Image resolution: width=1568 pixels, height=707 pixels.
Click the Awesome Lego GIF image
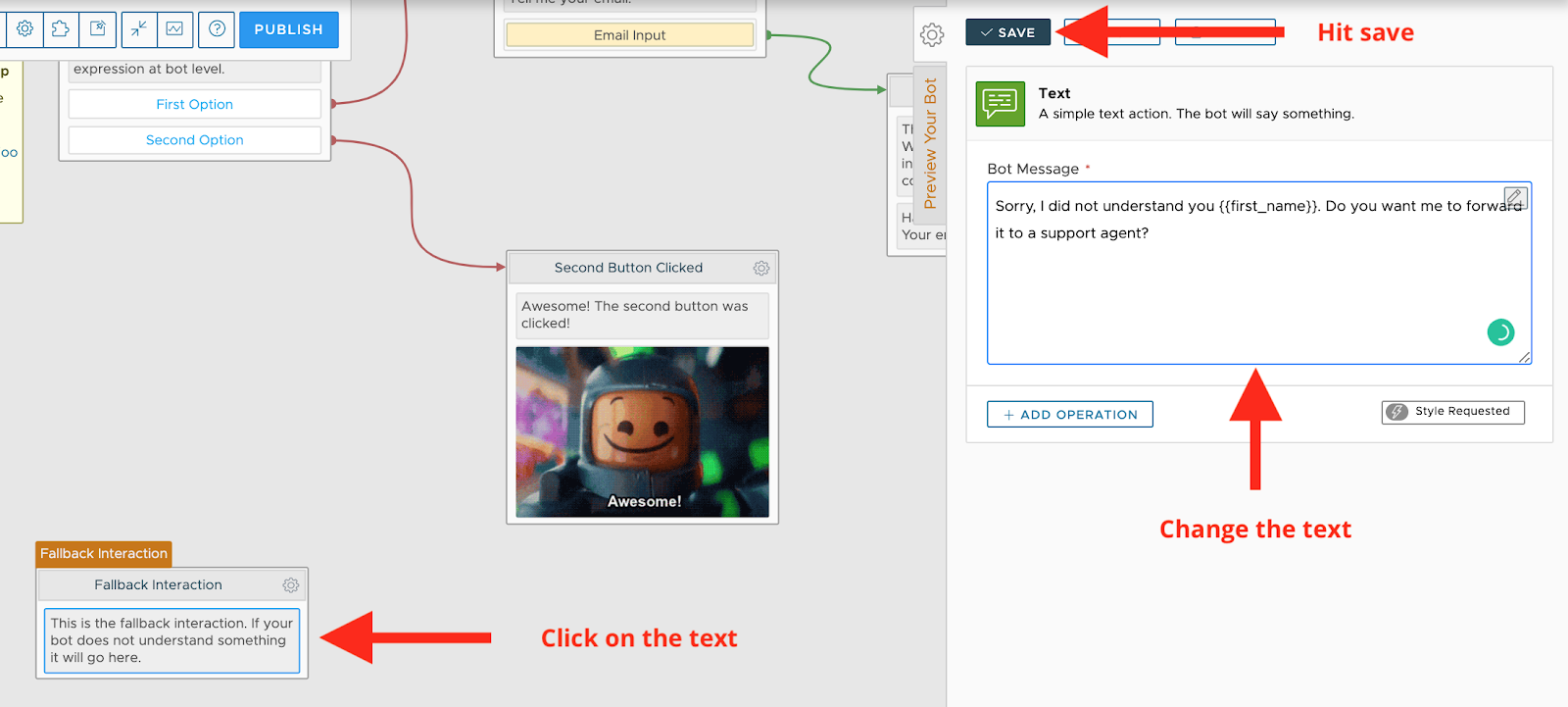coord(642,431)
